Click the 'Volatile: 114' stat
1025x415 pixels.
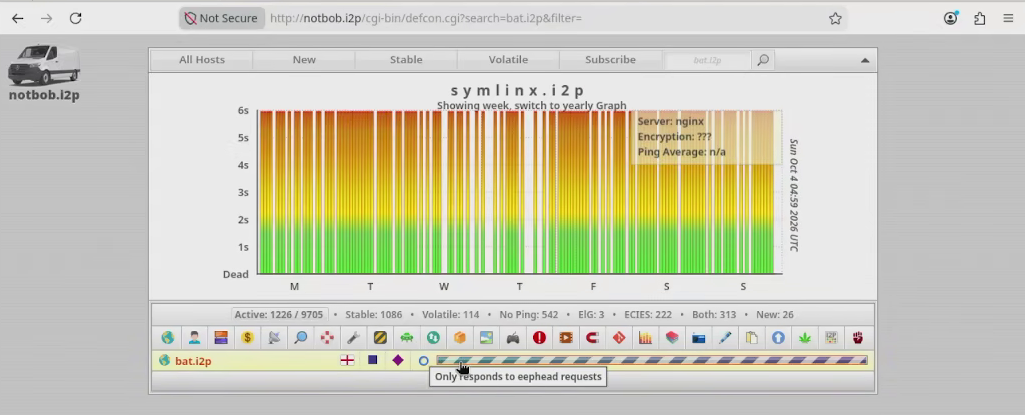[x=450, y=314]
